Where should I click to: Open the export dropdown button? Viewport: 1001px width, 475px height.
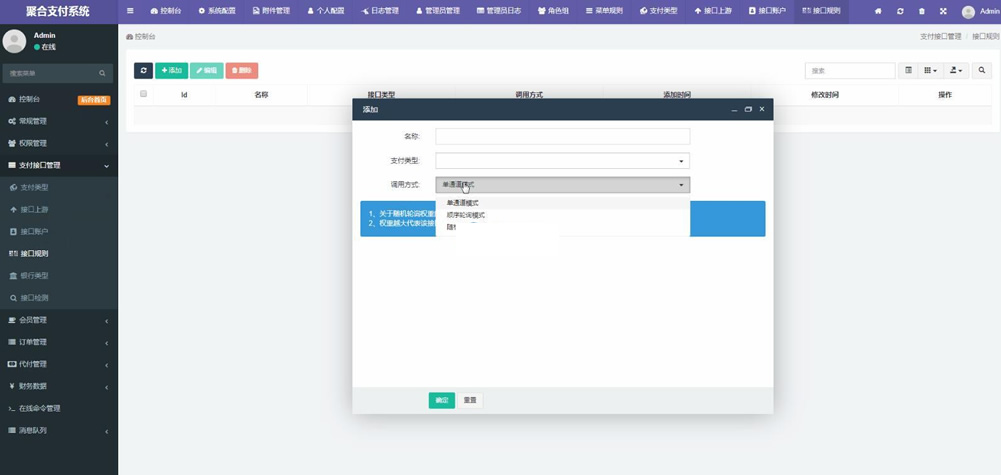point(956,70)
